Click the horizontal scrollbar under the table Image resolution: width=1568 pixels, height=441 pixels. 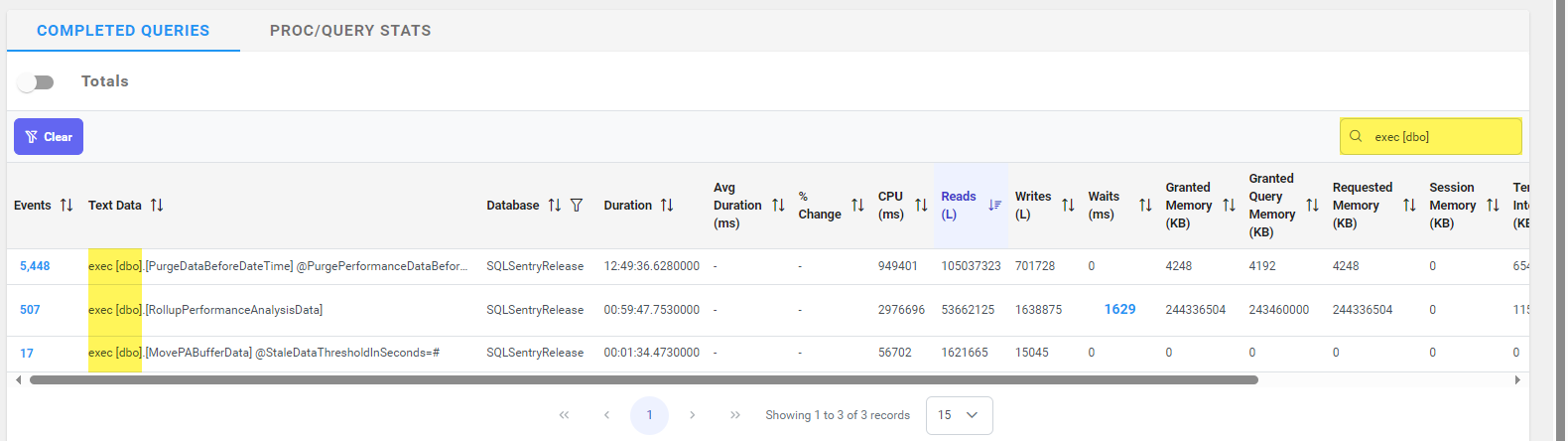coord(643,380)
